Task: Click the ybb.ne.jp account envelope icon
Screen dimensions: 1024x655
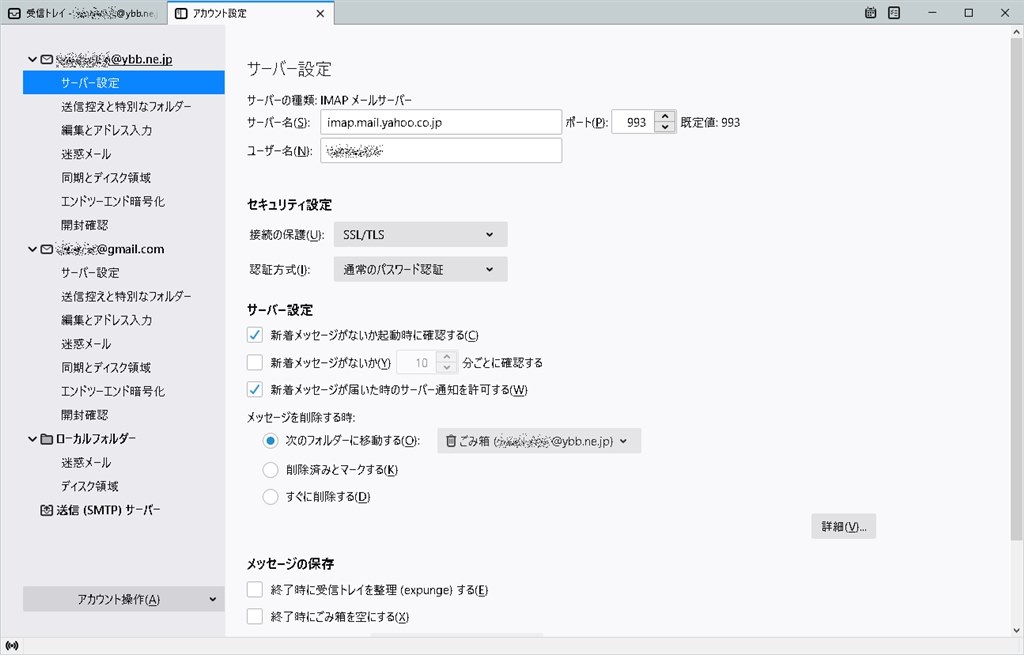Action: click(46, 59)
